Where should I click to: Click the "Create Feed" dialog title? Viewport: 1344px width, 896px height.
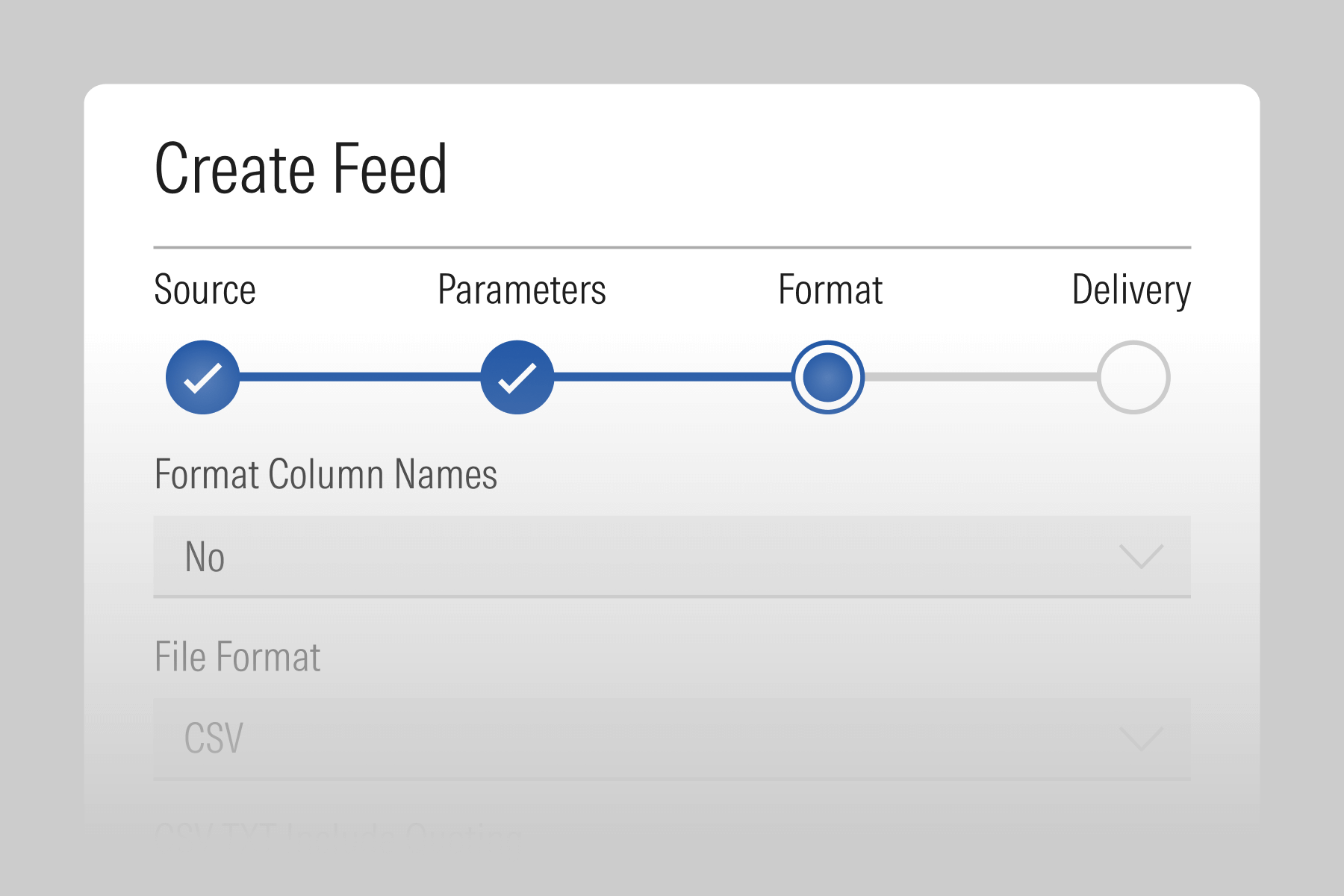(x=300, y=169)
